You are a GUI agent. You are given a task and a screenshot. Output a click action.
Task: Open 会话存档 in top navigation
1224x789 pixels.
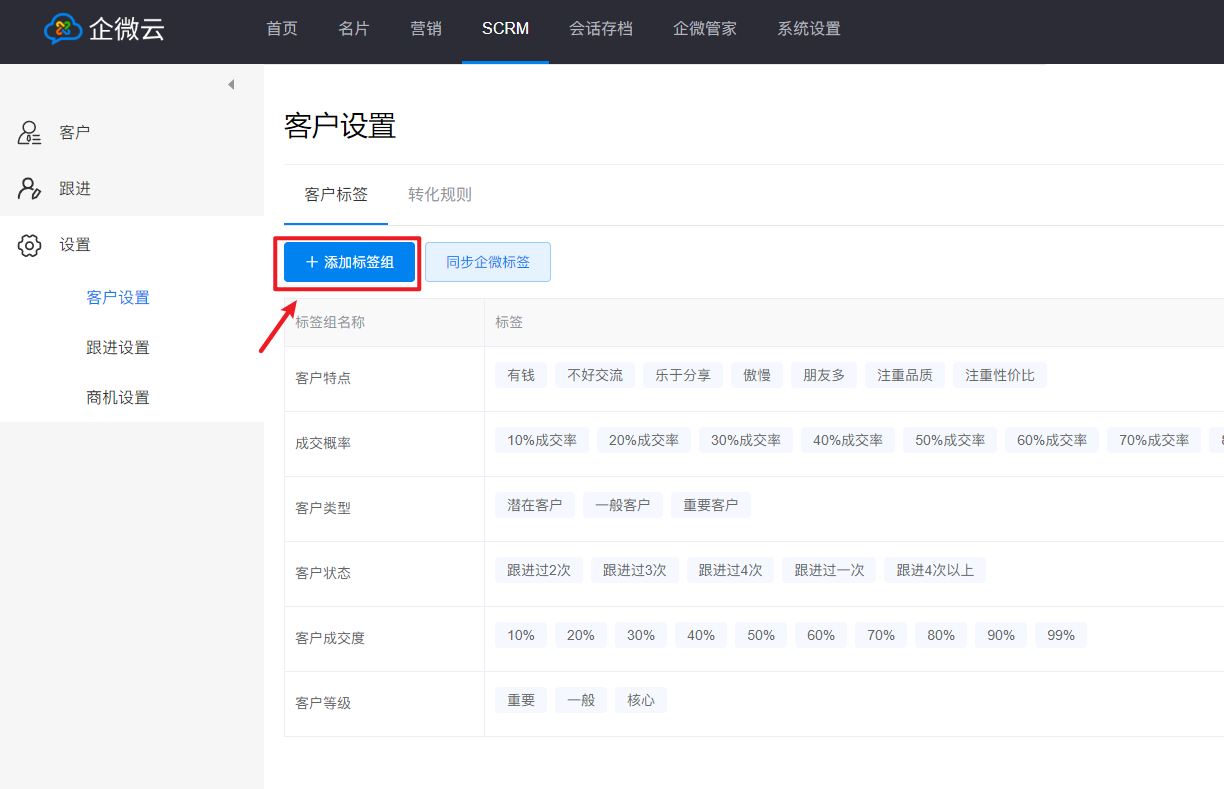pyautogui.click(x=601, y=29)
